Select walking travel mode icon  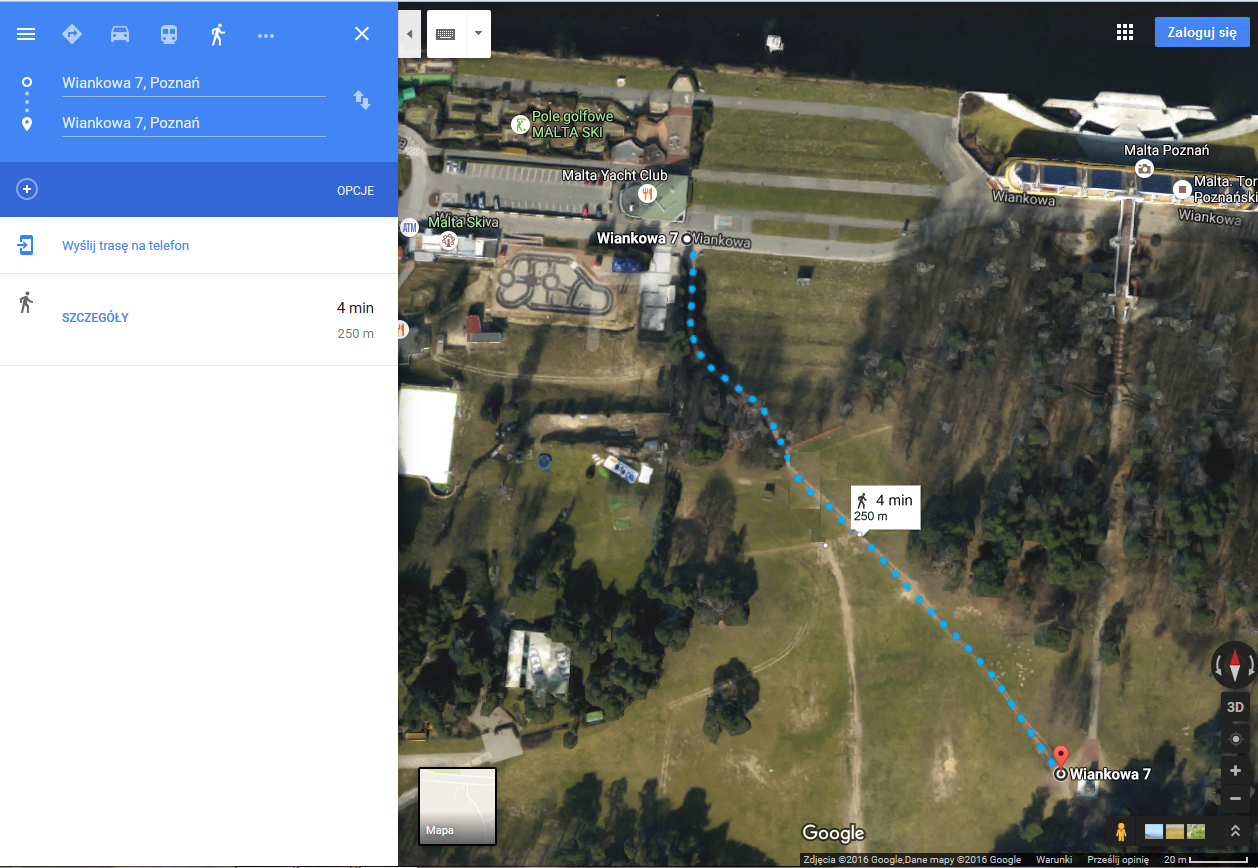(x=217, y=34)
